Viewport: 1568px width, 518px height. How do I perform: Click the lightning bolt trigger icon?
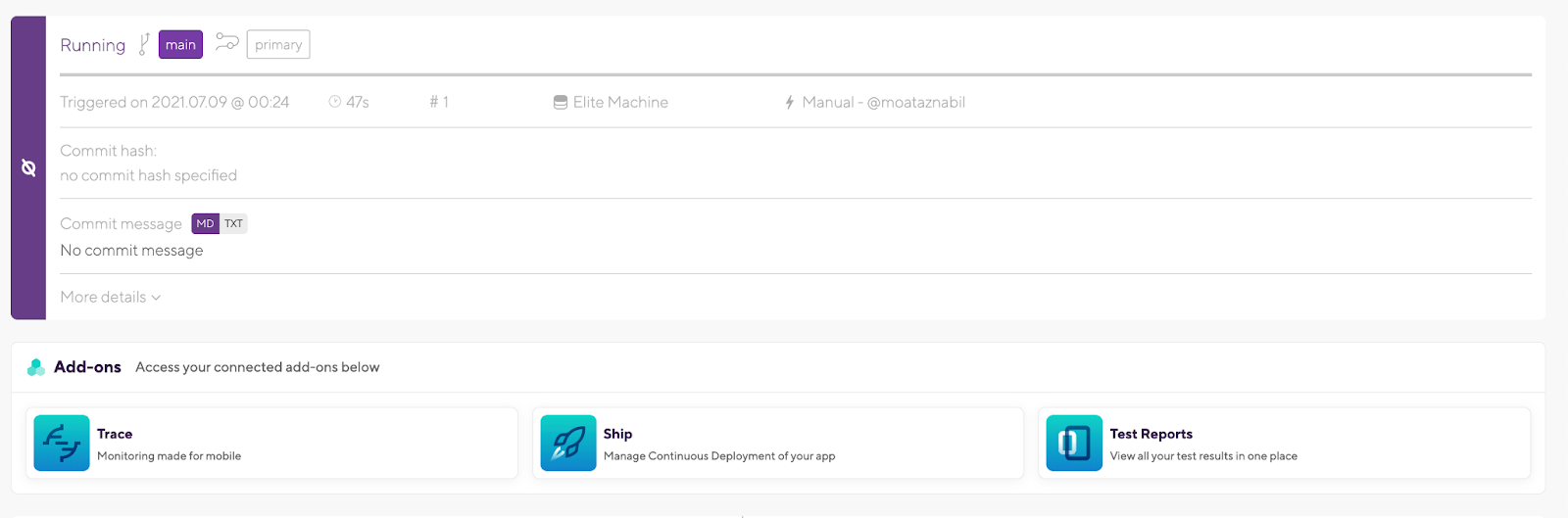(789, 102)
